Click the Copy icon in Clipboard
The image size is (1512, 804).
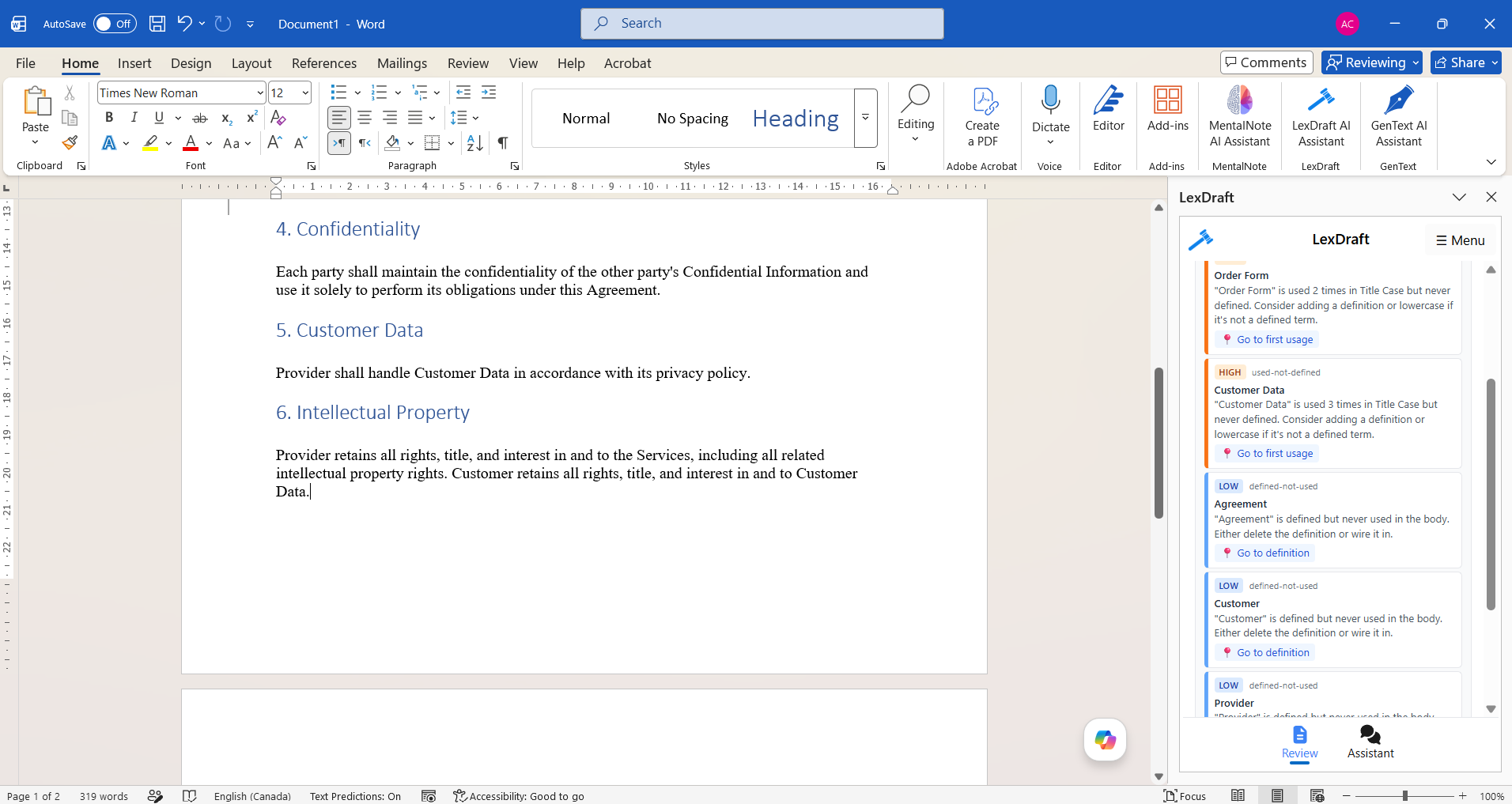coord(70,118)
